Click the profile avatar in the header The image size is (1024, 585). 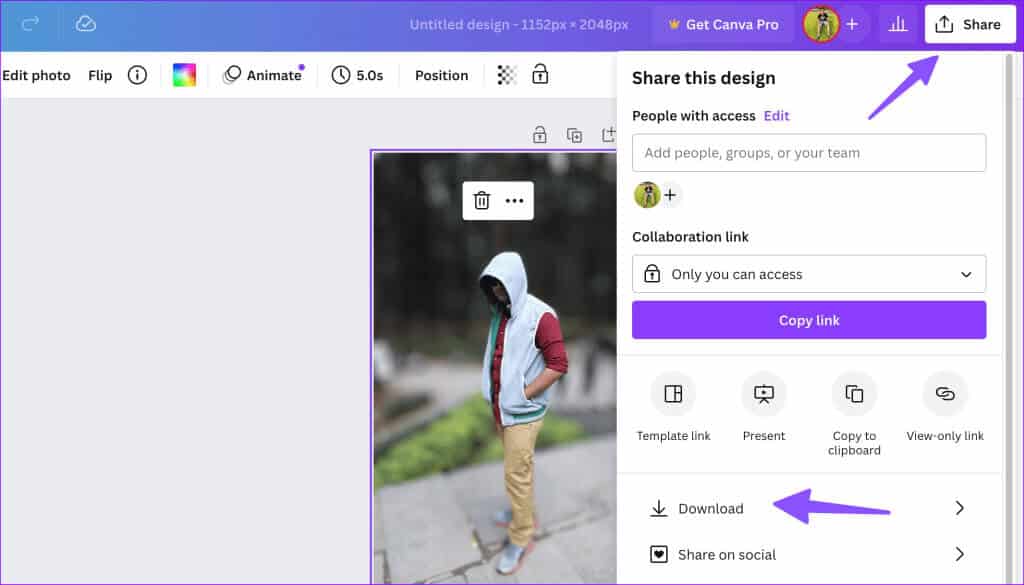tap(821, 24)
